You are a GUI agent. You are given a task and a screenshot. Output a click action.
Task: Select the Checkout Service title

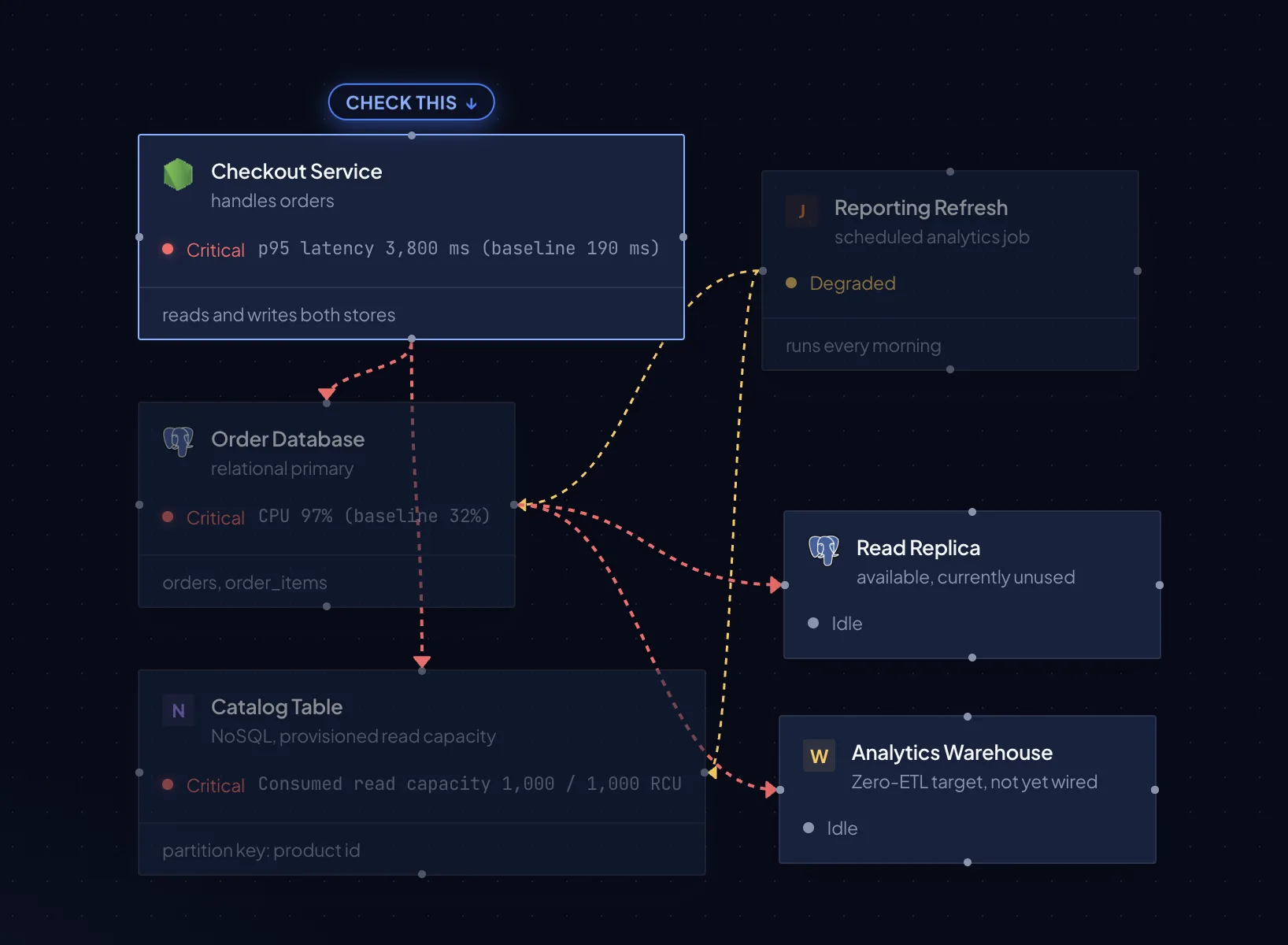tap(296, 172)
